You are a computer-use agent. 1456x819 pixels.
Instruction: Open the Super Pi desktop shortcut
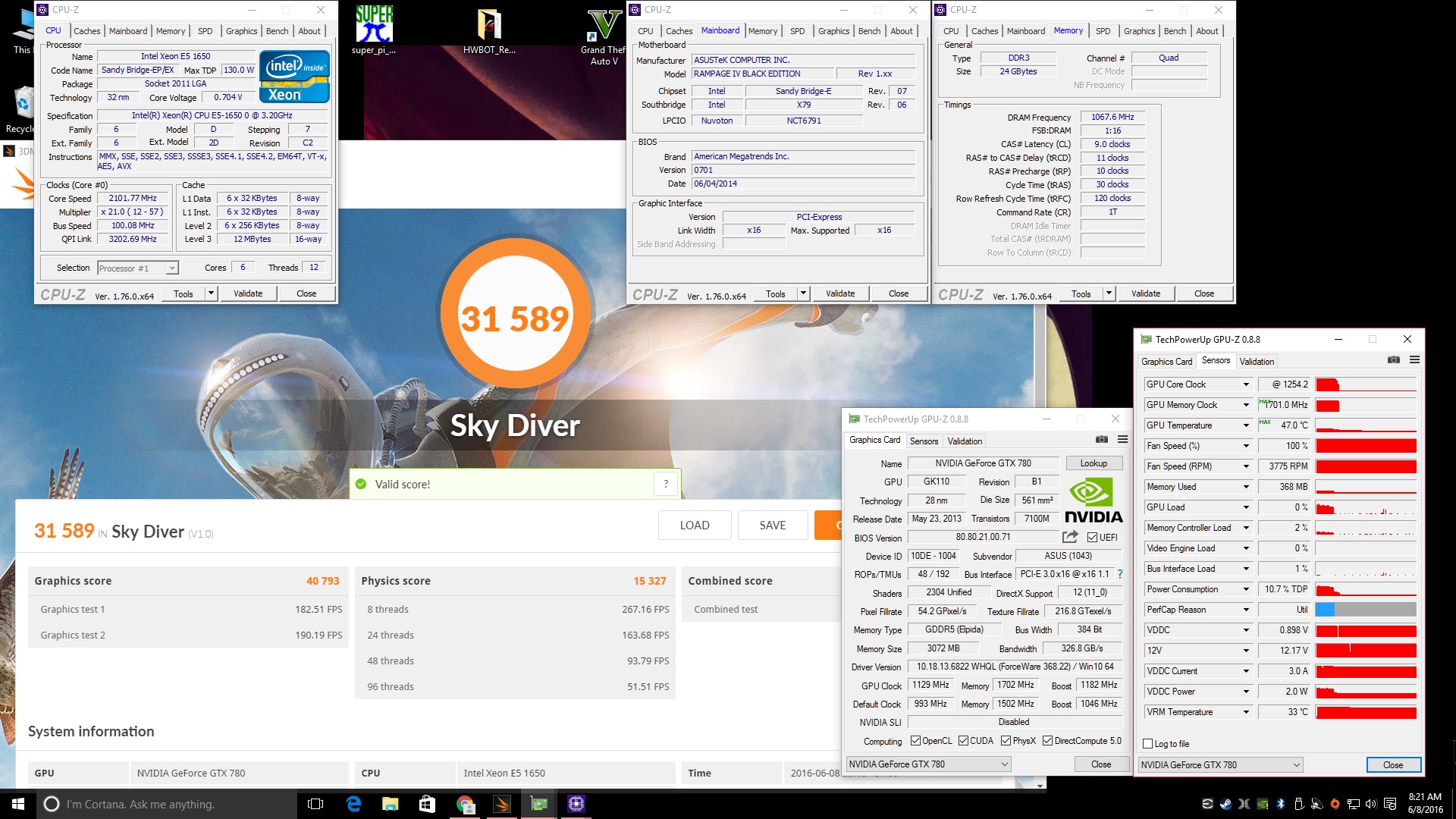click(374, 30)
